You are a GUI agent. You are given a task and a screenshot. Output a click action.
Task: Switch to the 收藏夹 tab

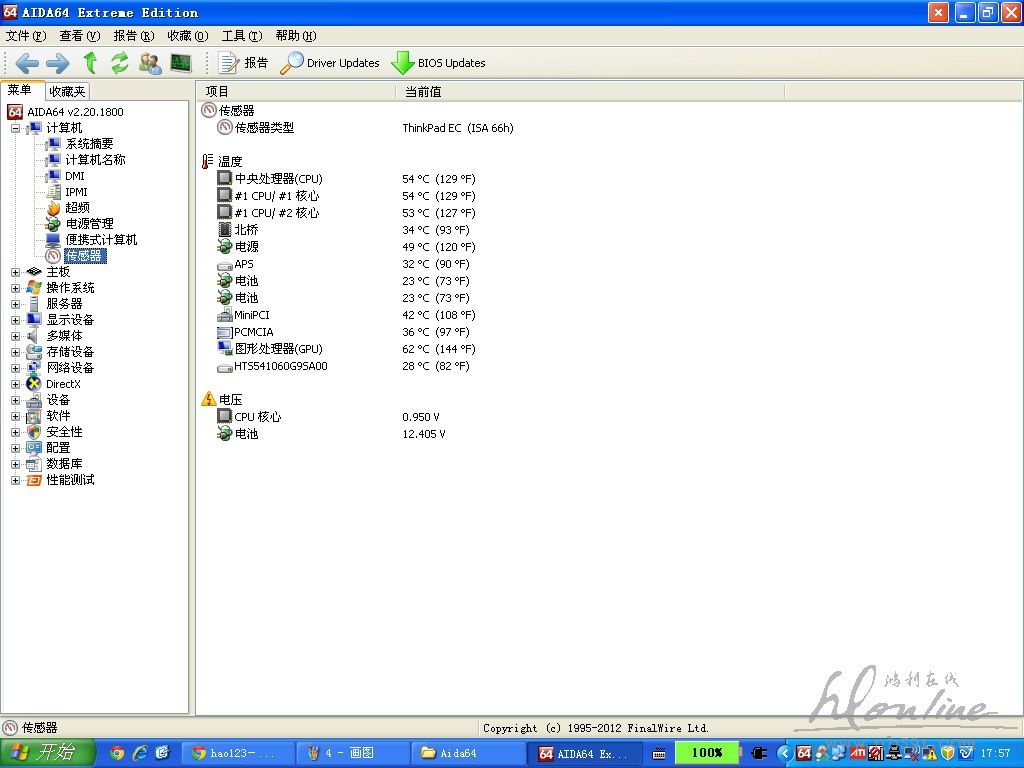click(x=67, y=91)
